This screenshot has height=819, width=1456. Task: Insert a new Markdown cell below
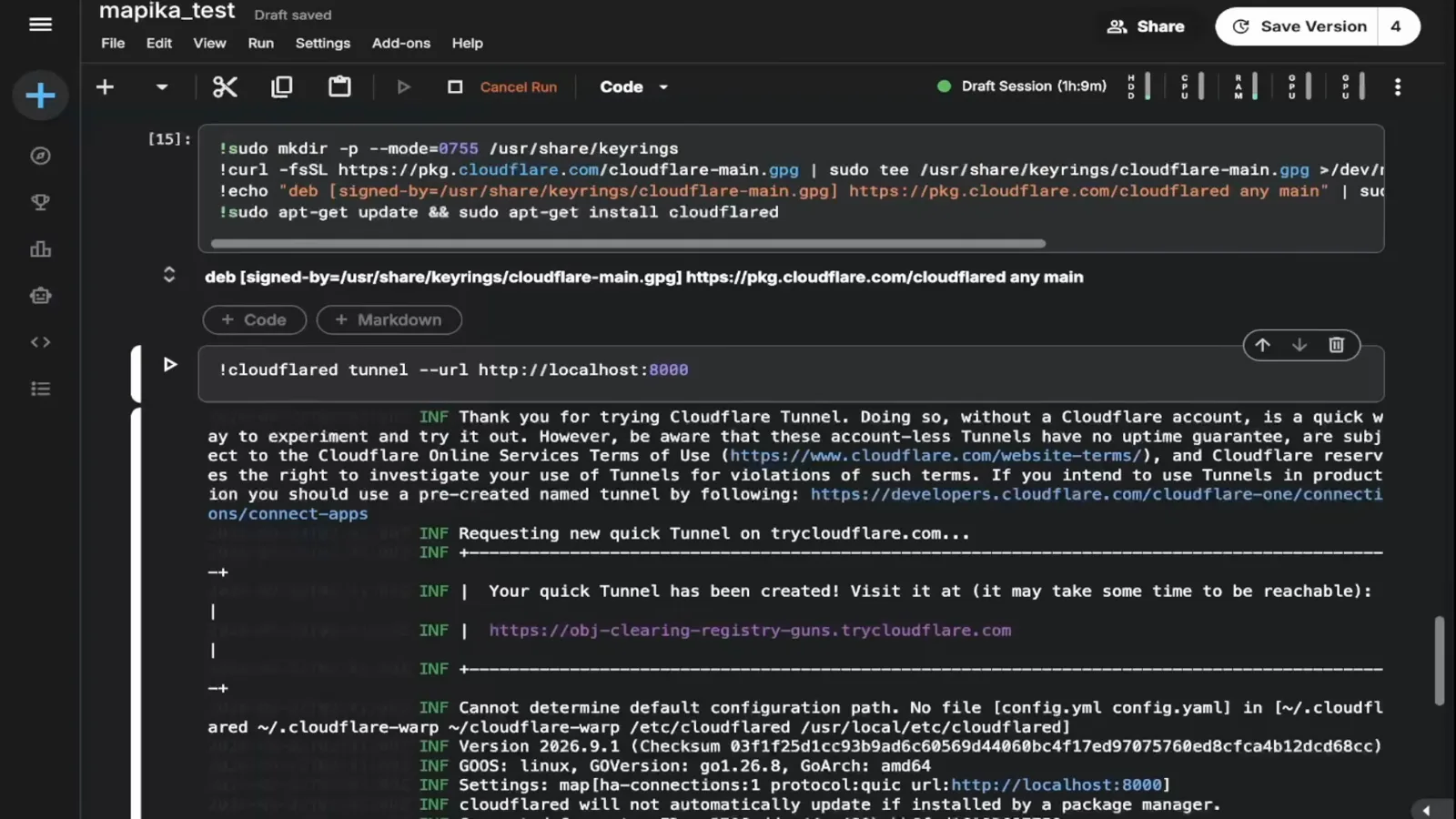389,320
